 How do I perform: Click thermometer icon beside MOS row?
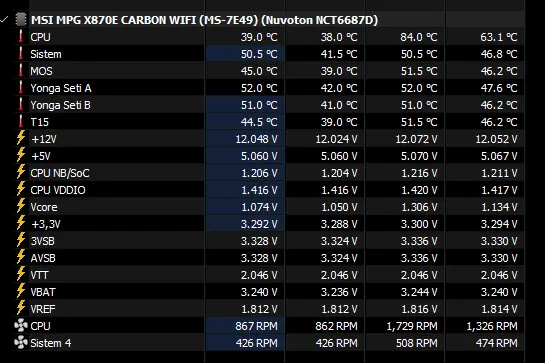21,71
